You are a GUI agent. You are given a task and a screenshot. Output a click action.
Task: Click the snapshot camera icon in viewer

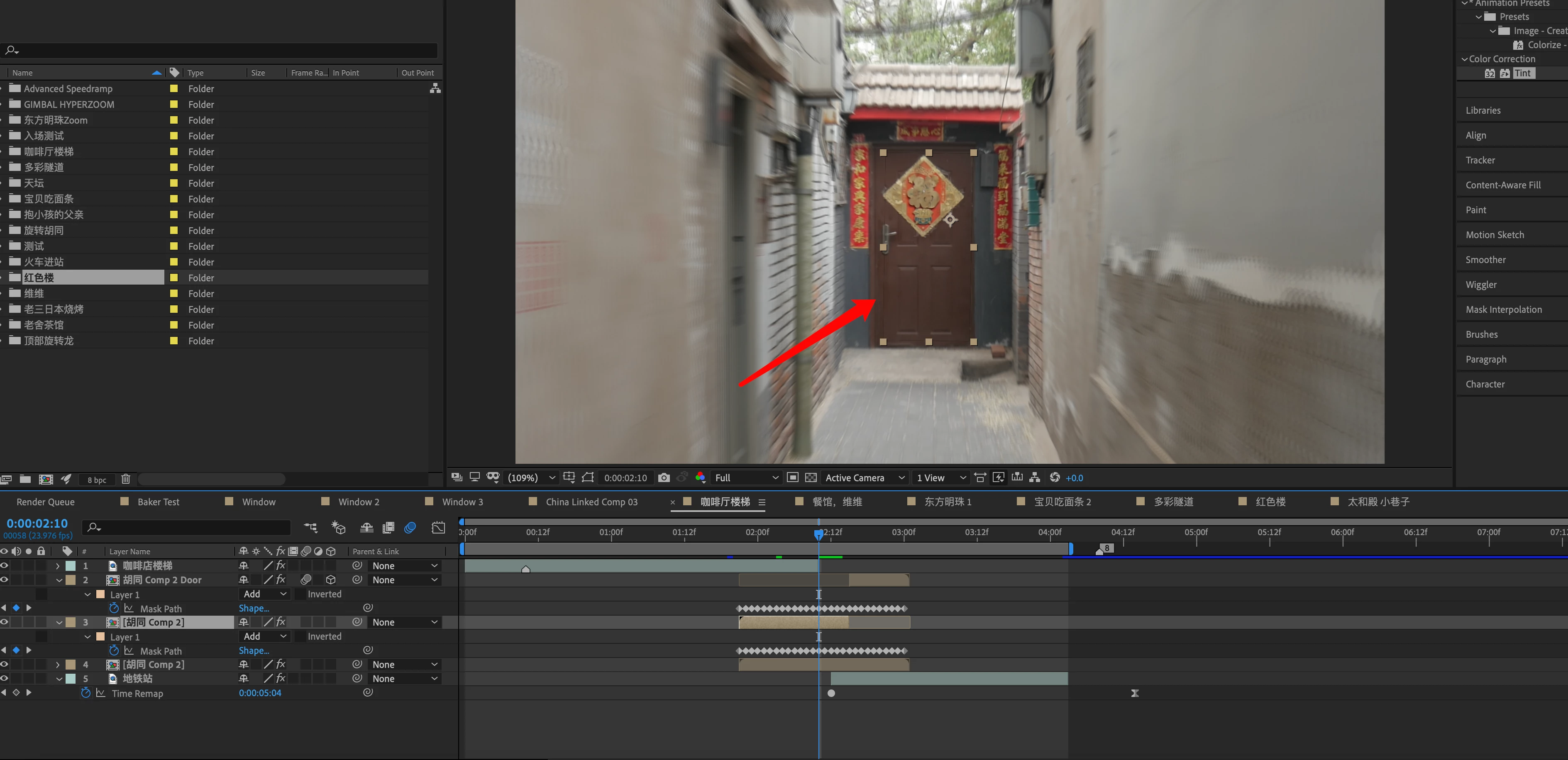coord(664,477)
